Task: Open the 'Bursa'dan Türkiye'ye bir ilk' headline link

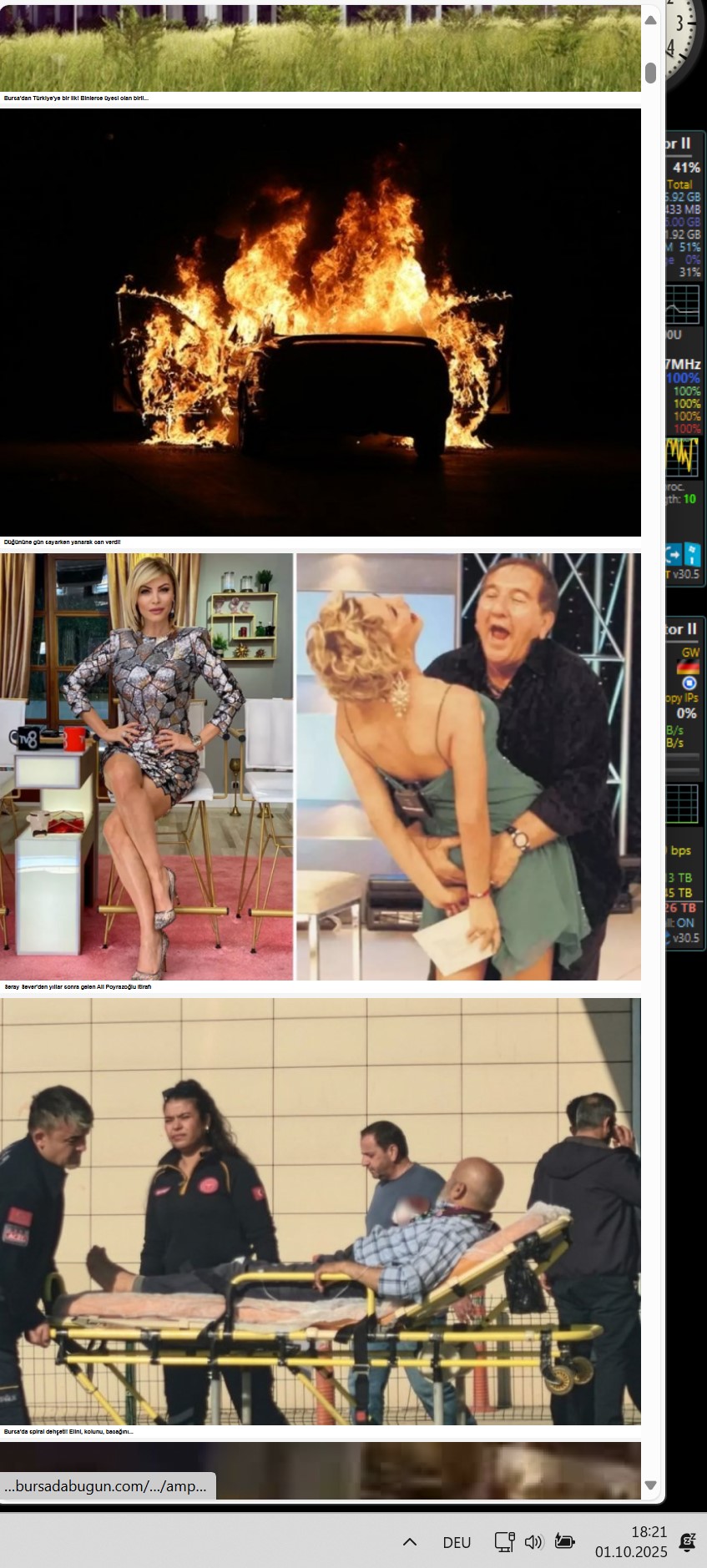Action: click(x=76, y=98)
